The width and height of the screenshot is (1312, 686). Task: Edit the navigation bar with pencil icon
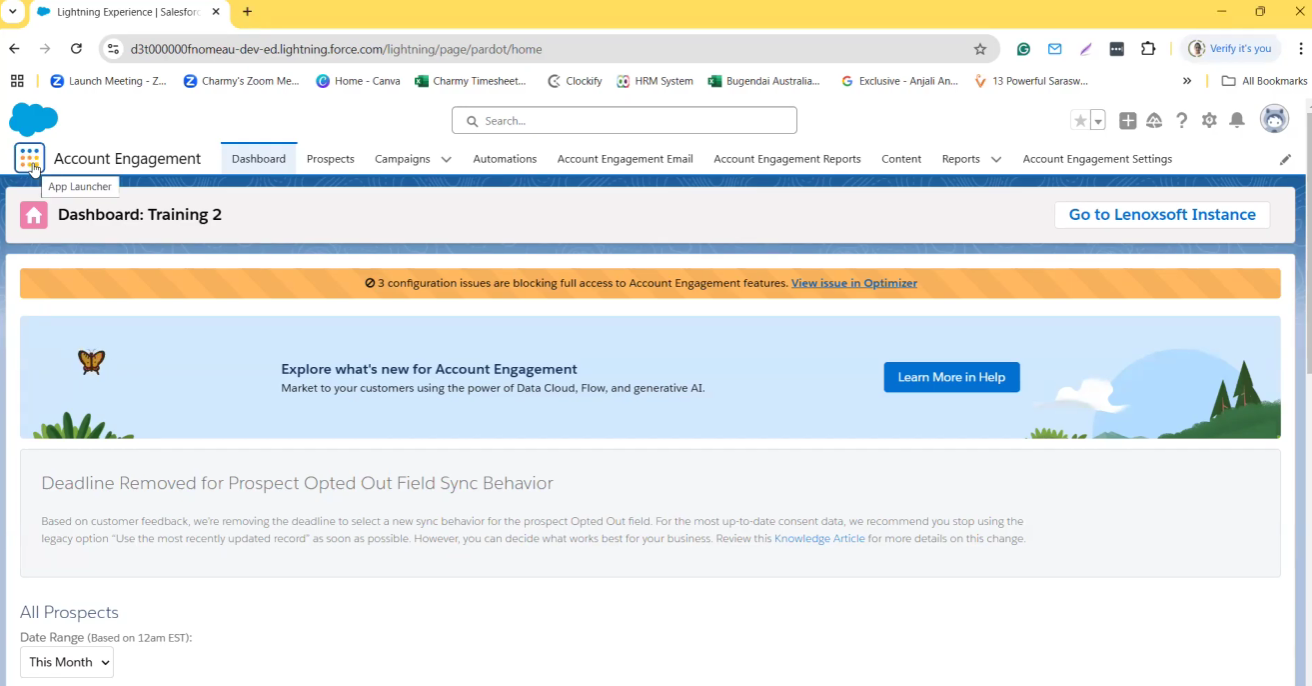pos(1285,159)
